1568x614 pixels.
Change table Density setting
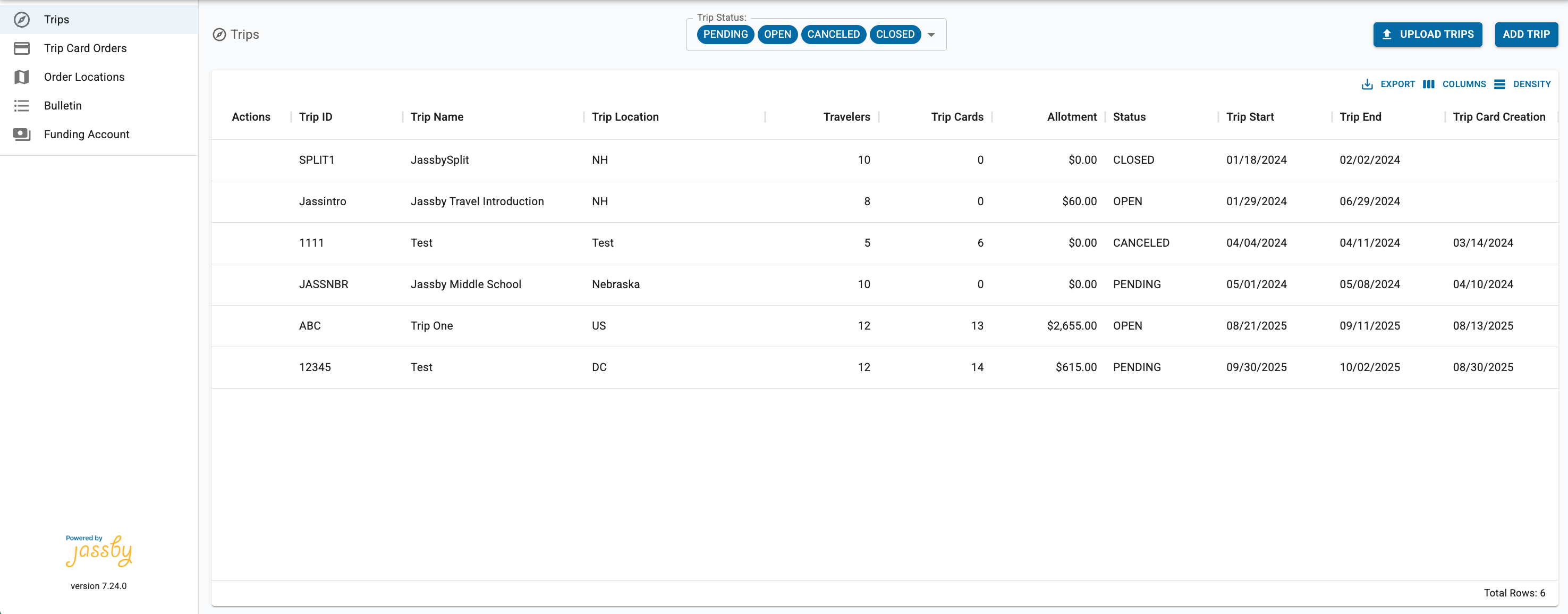click(1522, 84)
